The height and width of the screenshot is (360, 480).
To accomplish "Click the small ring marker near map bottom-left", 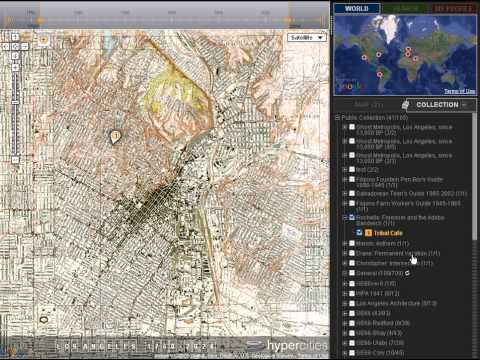I will [x=44, y=320].
